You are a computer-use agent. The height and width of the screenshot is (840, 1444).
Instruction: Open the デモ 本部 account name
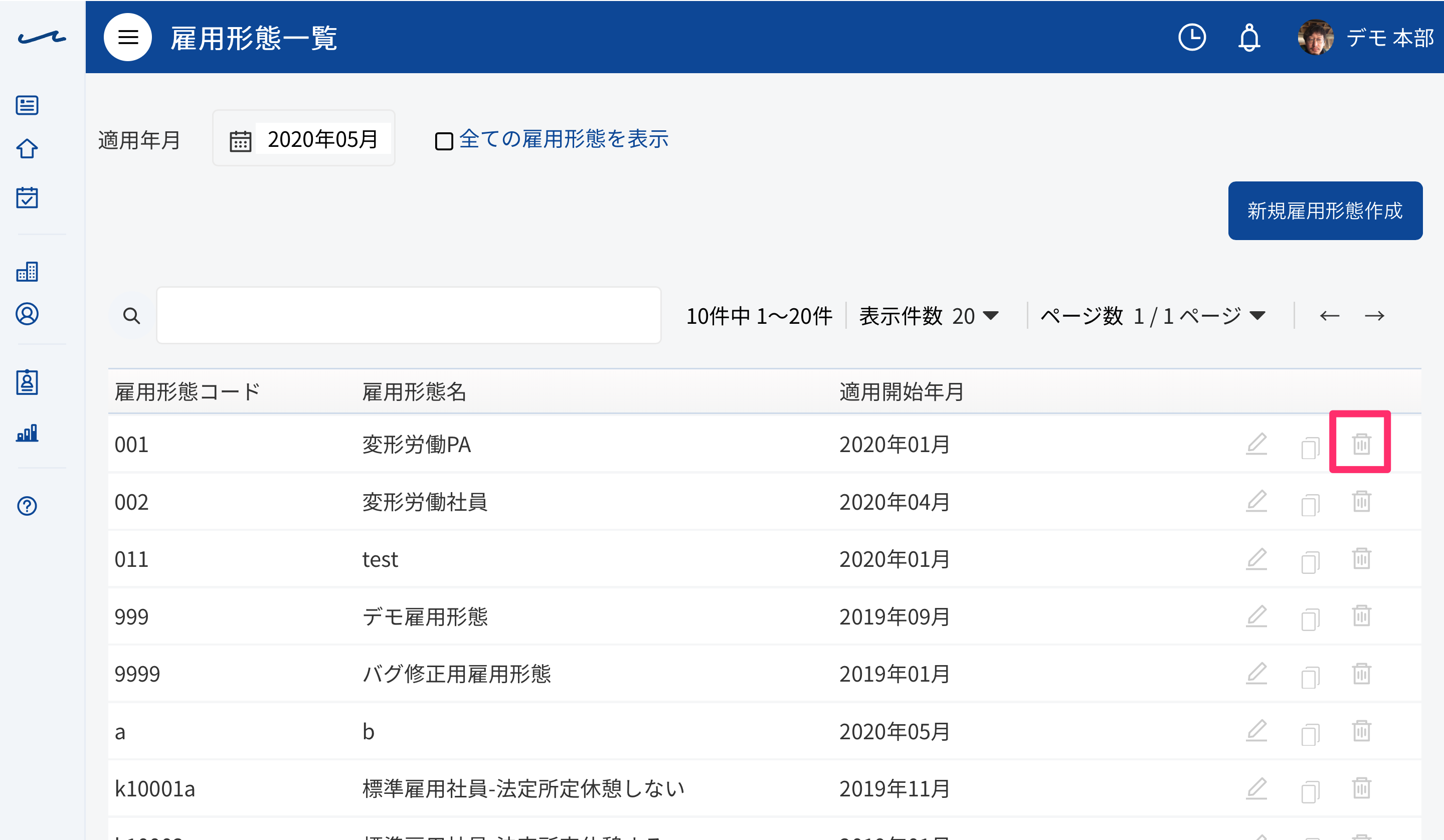[1389, 38]
